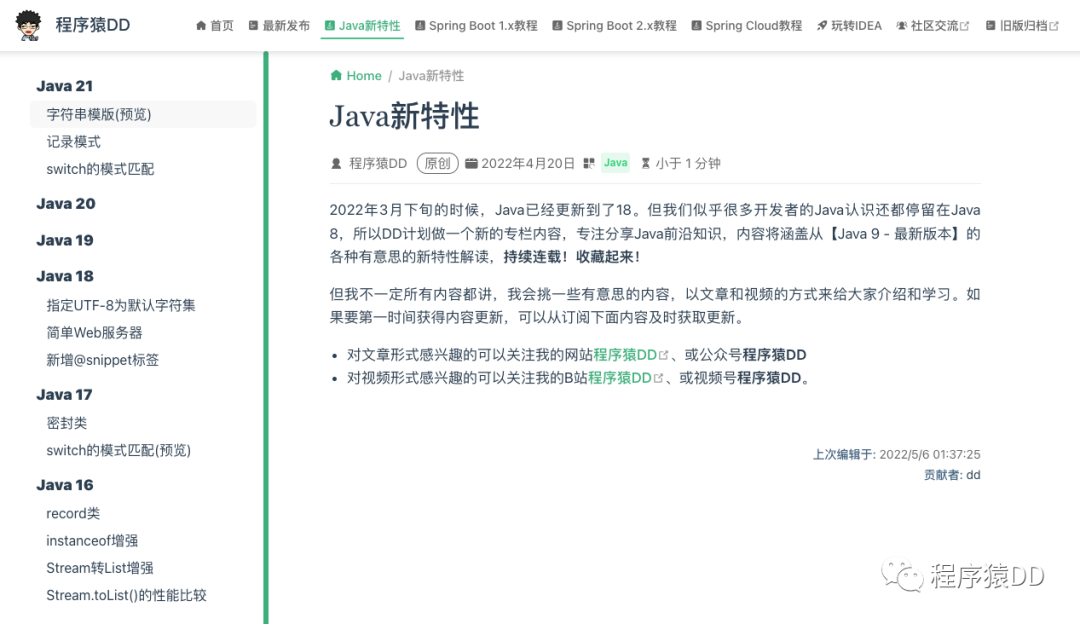Click the Java新特性 page heading

pyautogui.click(x=404, y=116)
